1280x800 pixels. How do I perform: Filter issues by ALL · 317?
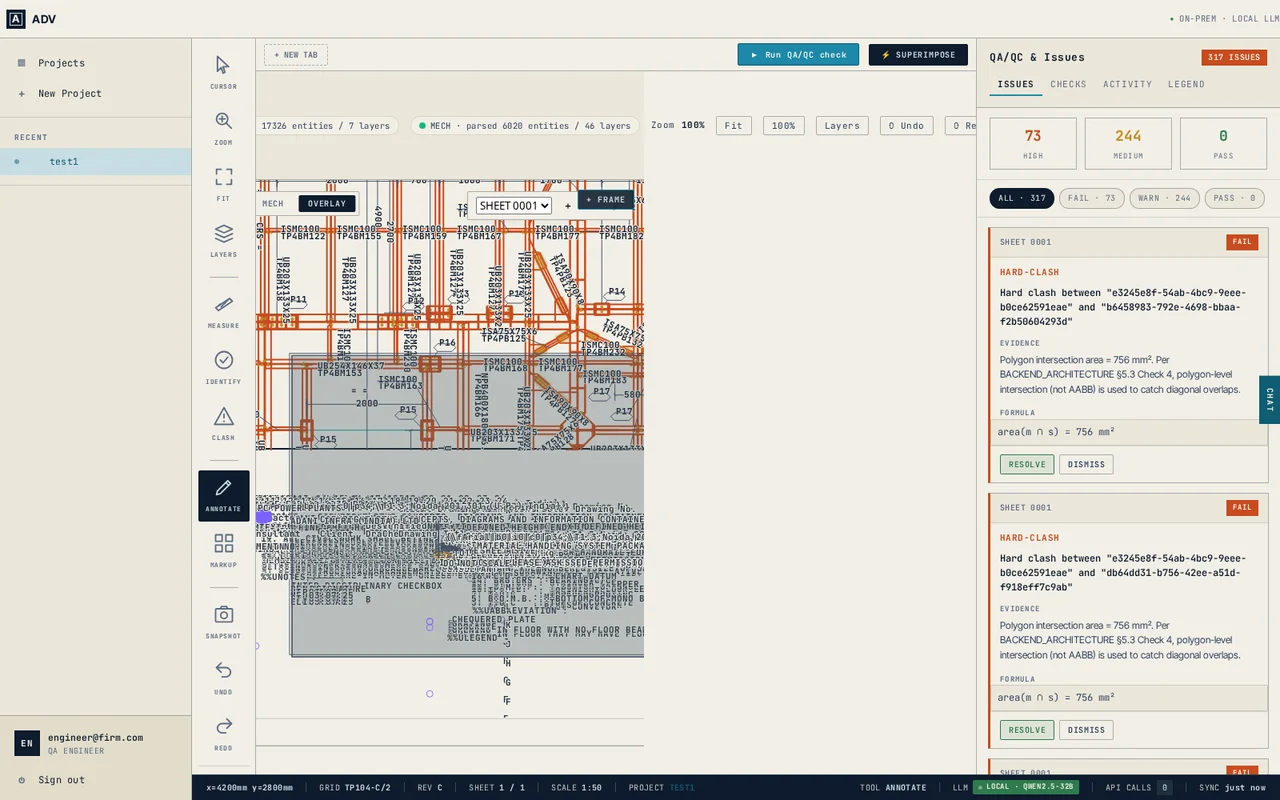pyautogui.click(x=1022, y=198)
